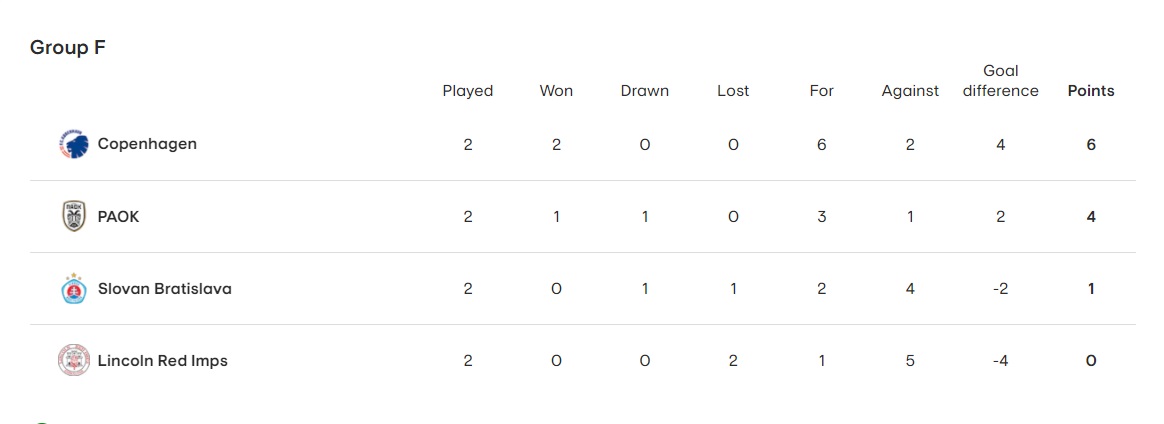Open the PAOK team link
The width and height of the screenshot is (1164, 424).
118,217
